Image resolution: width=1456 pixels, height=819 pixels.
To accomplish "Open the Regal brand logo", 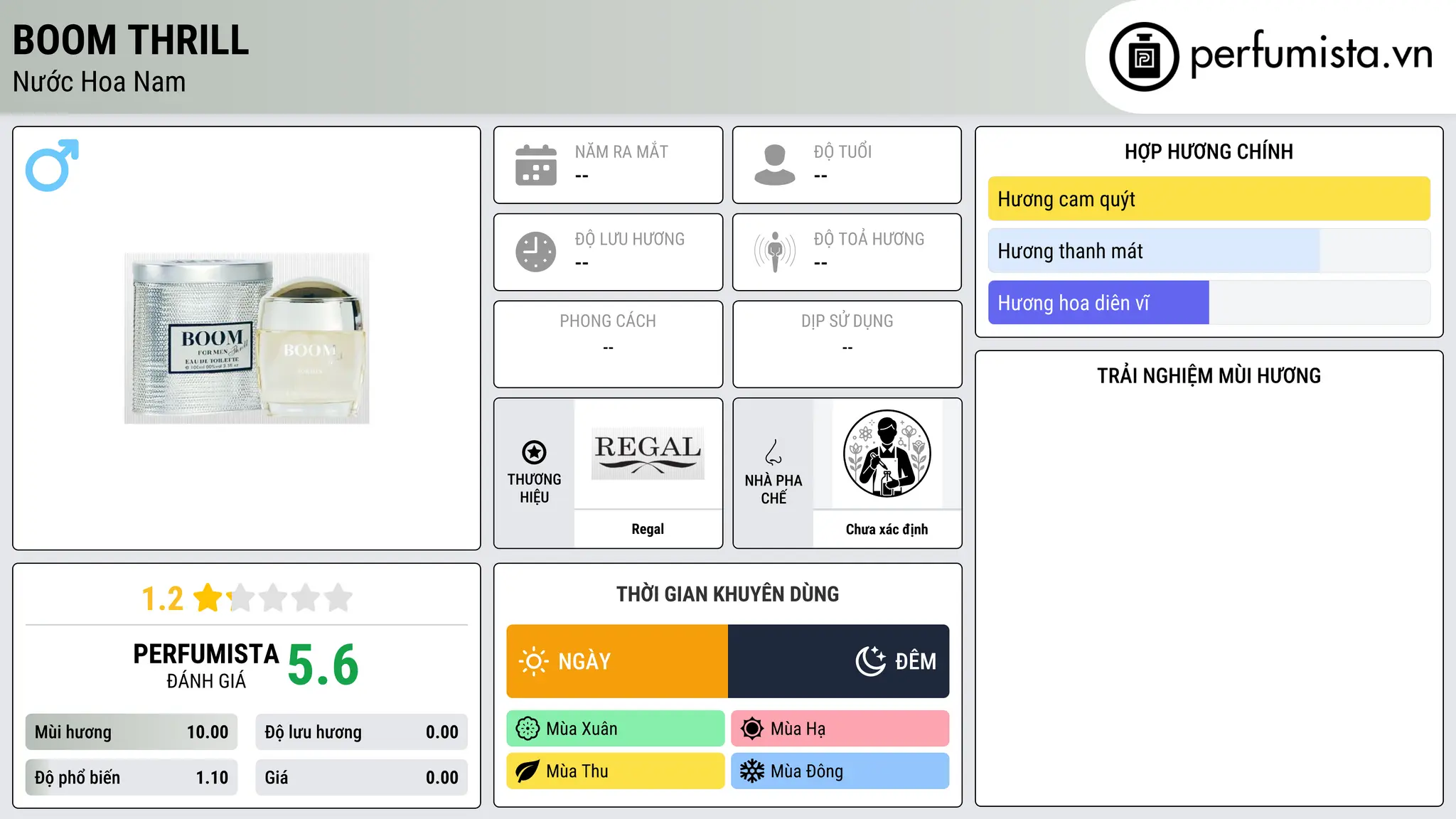I will tap(648, 454).
